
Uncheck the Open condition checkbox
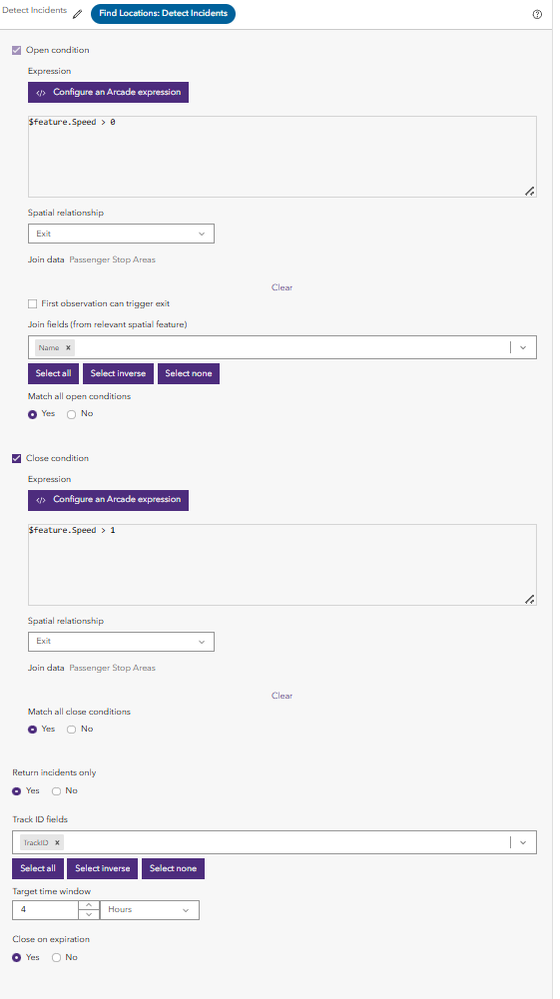coord(17,50)
